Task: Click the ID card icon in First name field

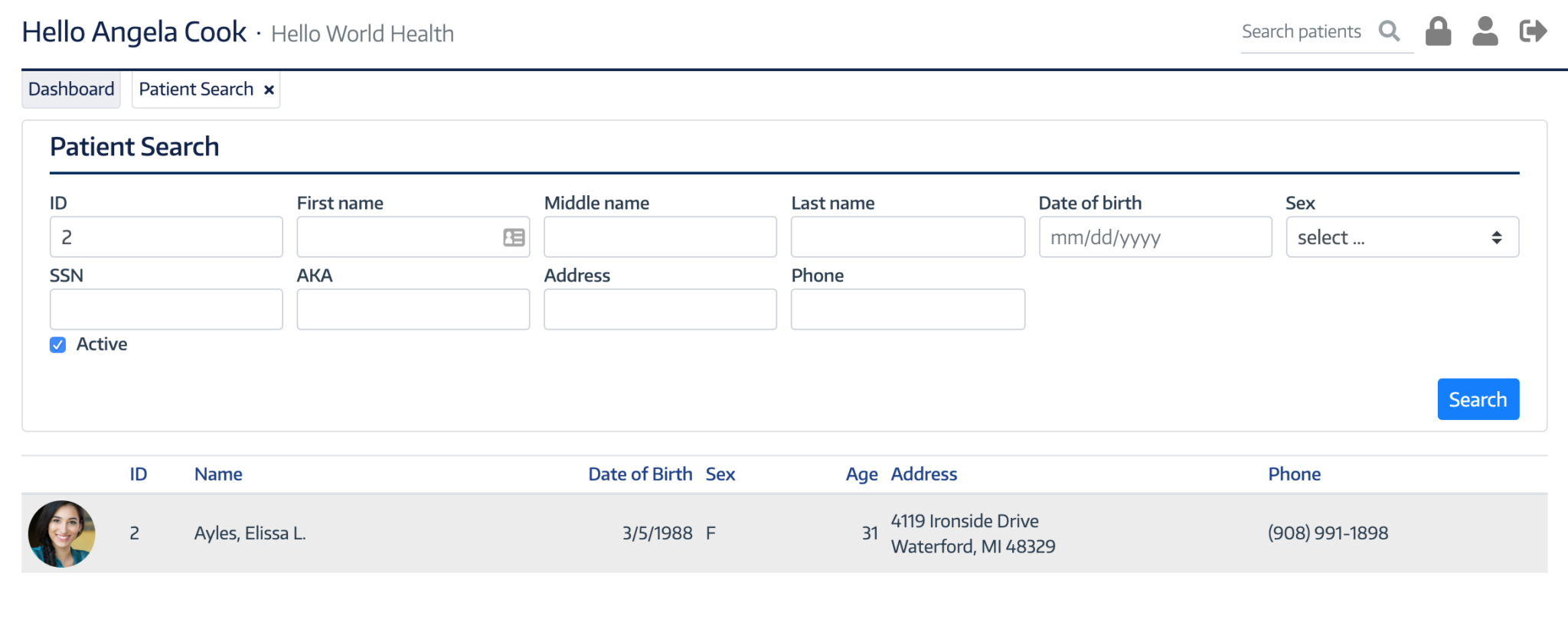Action: point(514,238)
